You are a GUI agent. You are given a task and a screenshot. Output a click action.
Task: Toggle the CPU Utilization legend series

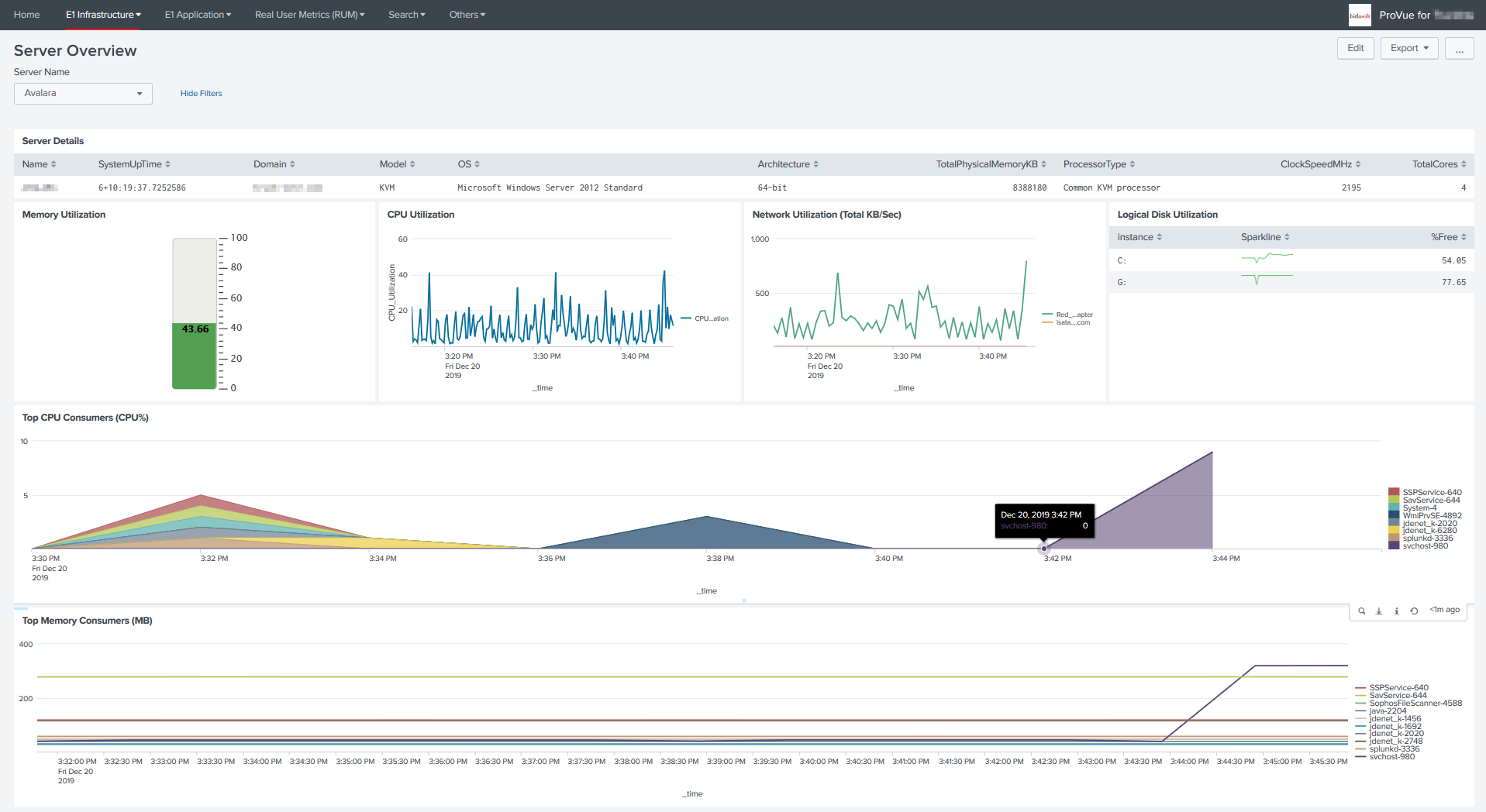[x=711, y=318]
